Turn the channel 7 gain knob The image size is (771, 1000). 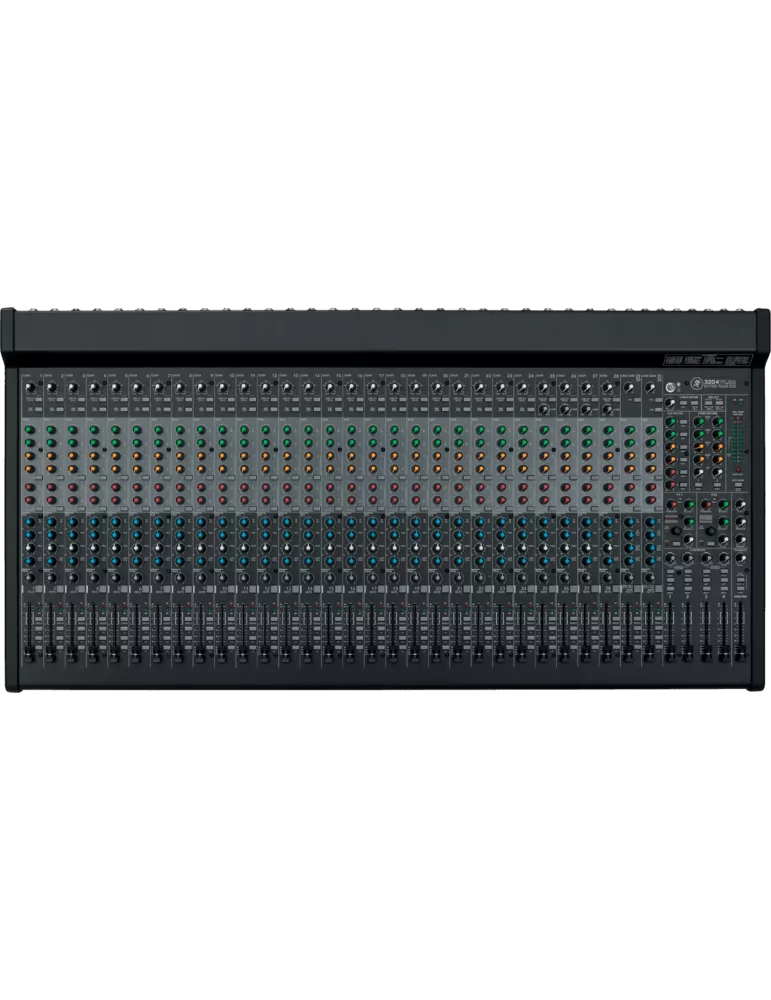pyautogui.click(x=158, y=387)
